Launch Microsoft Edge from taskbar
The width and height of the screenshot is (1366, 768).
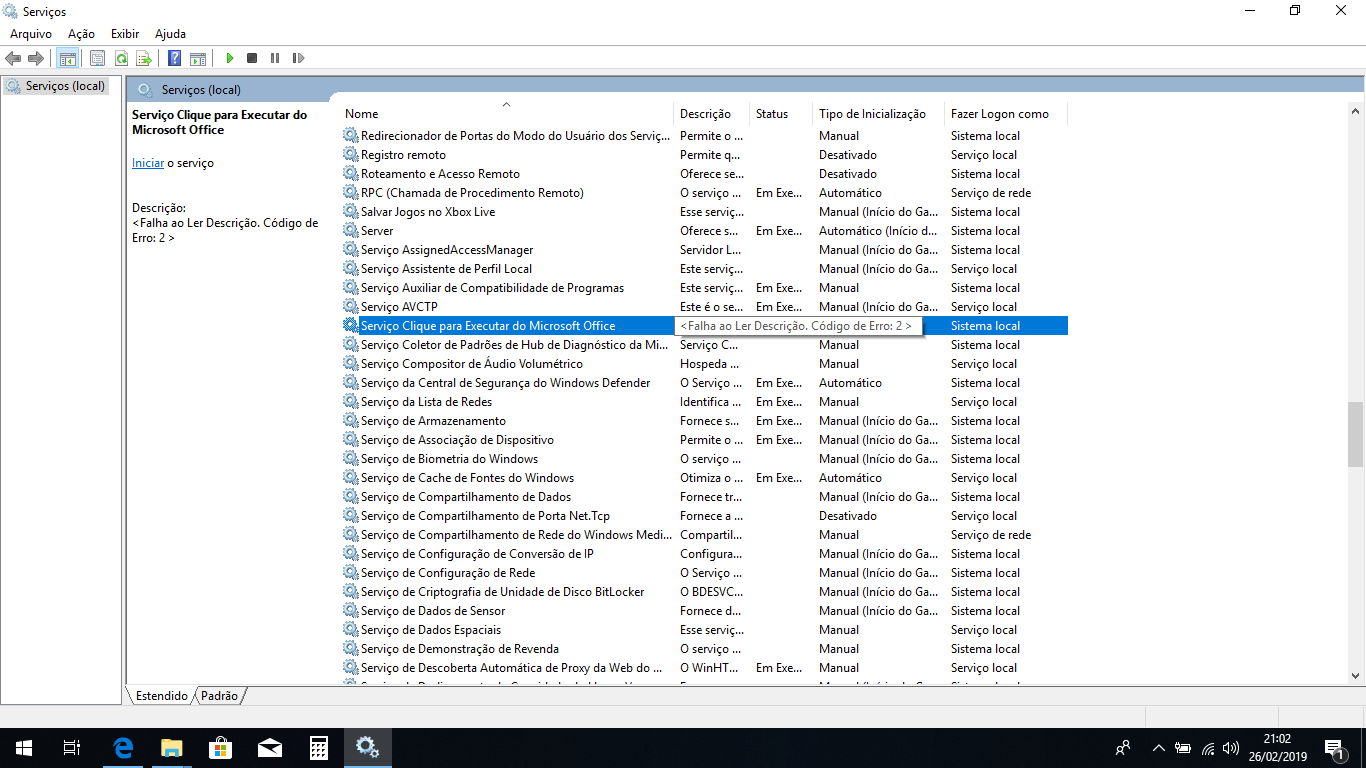(x=123, y=747)
